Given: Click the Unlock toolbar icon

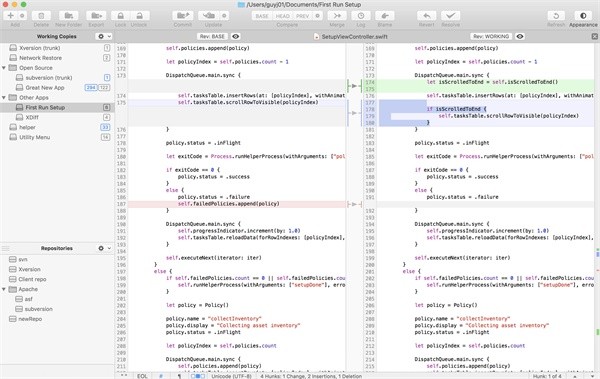Looking at the screenshot, I should tap(139, 16).
